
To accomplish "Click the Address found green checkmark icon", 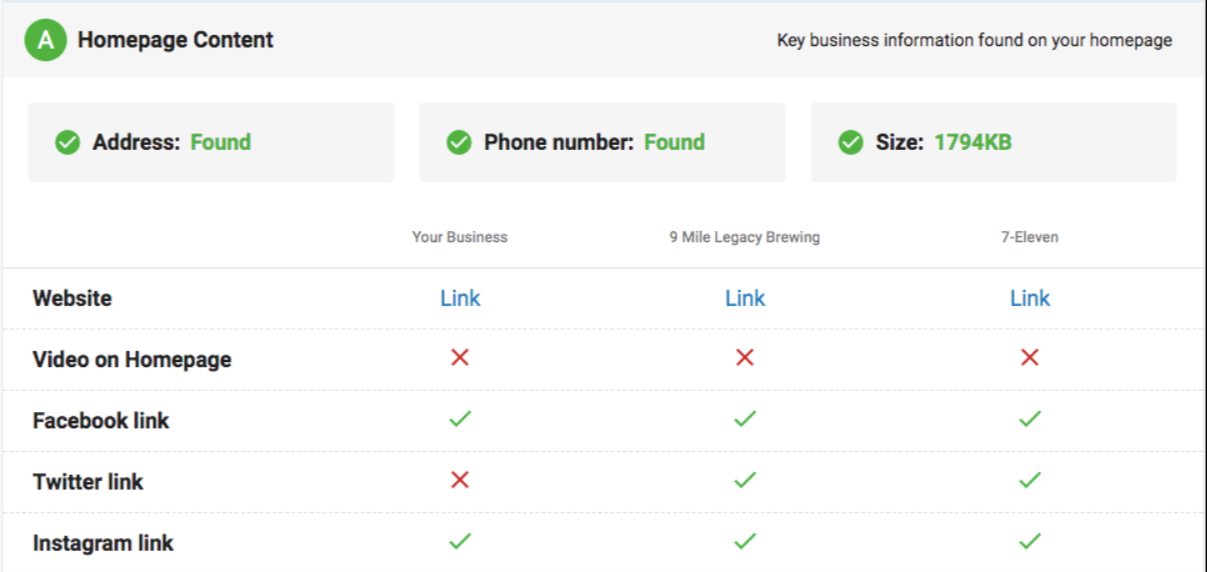I will point(67,143).
